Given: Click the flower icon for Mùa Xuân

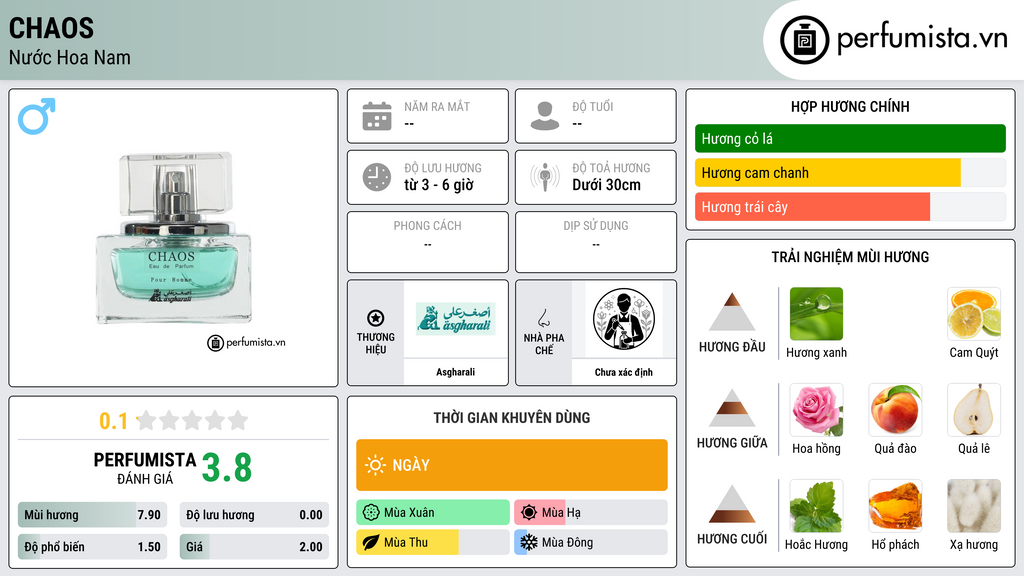Looking at the screenshot, I should tap(371, 512).
